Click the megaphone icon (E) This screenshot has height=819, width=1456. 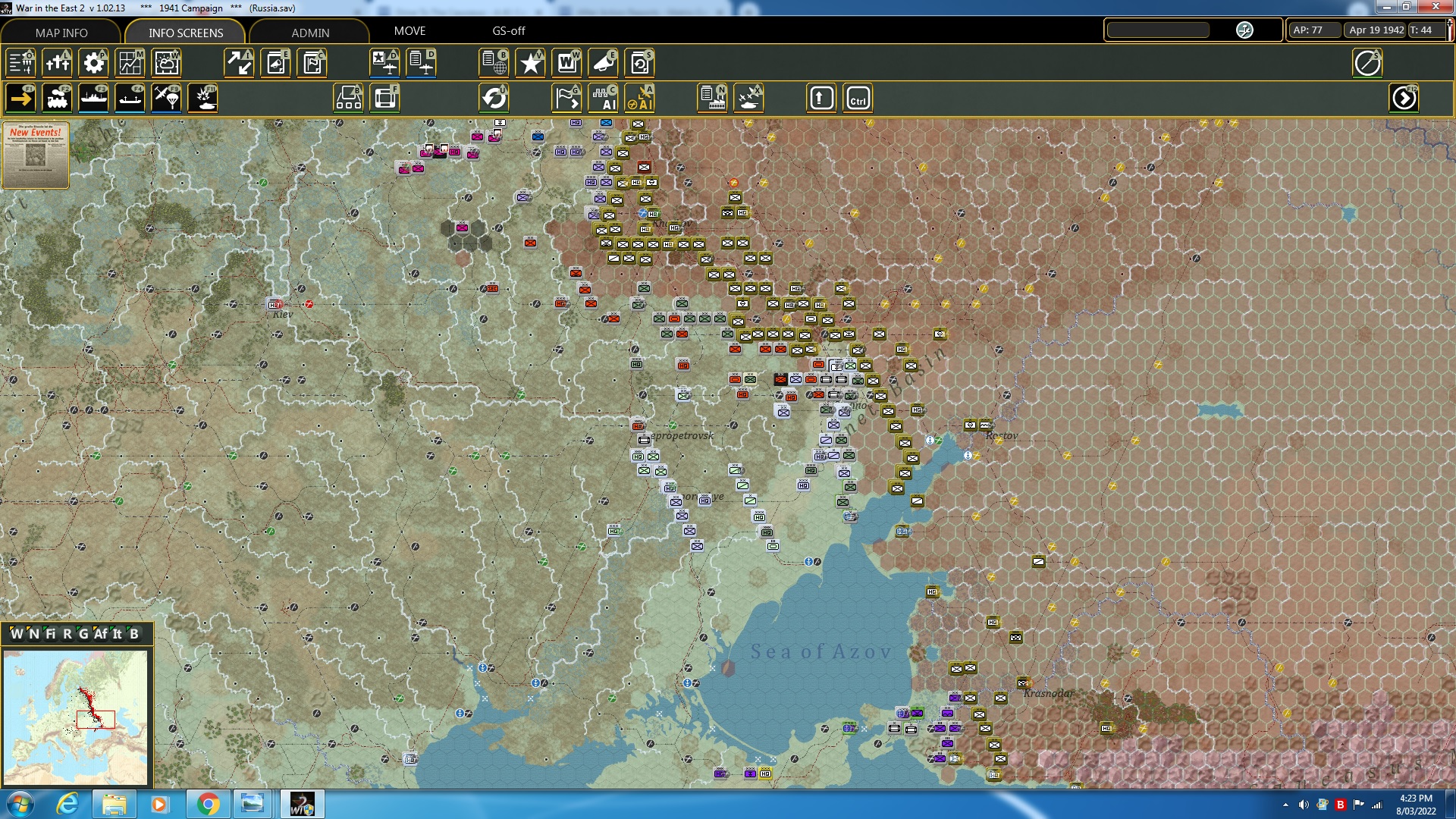click(604, 63)
